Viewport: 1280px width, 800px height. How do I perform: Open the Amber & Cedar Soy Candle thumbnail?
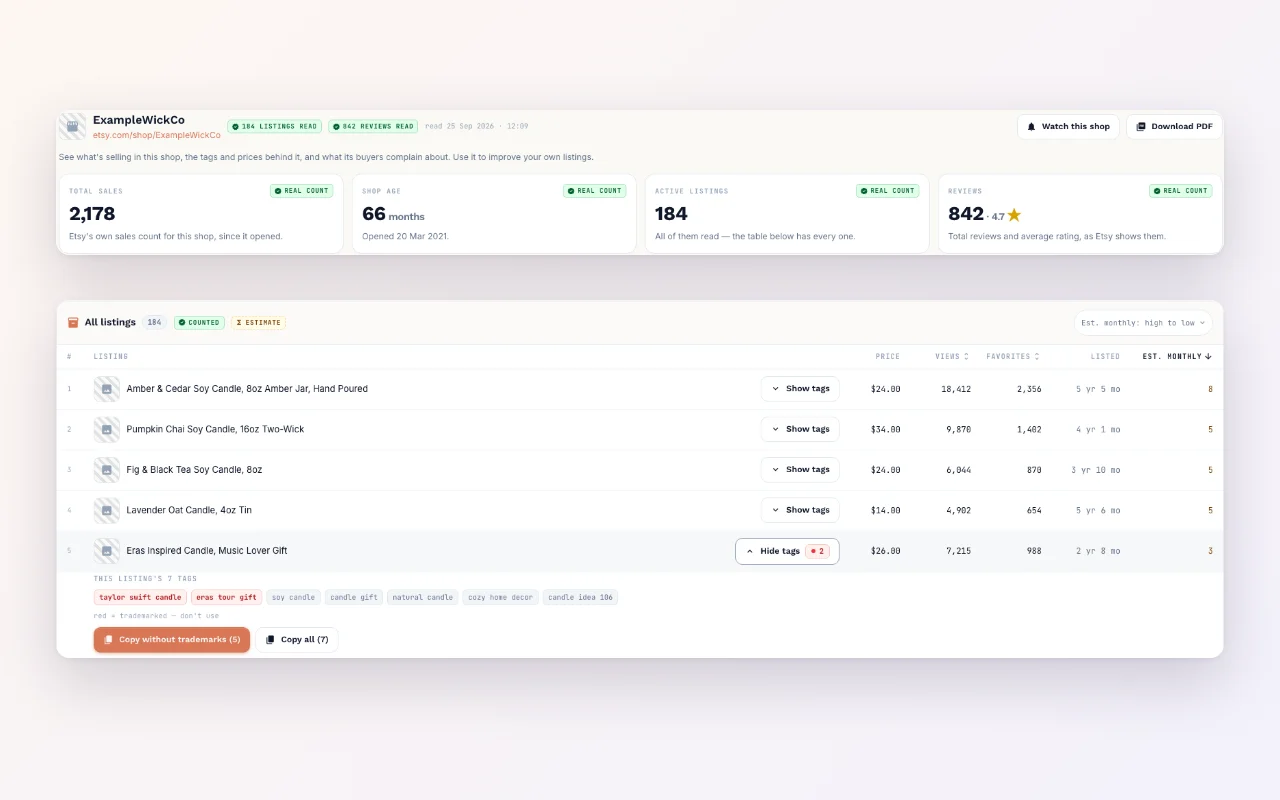[107, 389]
